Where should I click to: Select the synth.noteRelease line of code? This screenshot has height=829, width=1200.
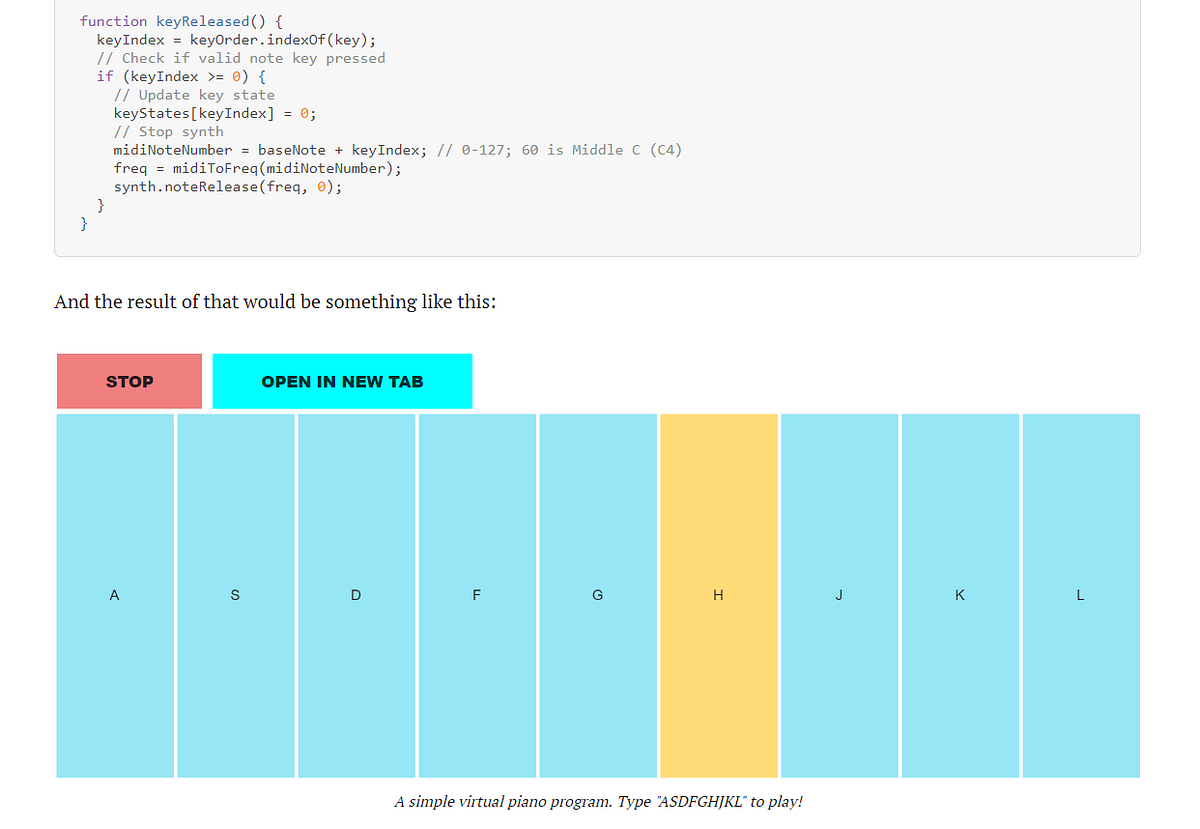click(x=227, y=186)
